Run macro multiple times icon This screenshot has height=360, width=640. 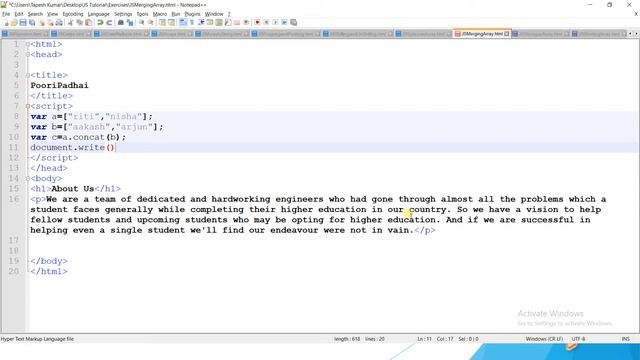point(284,22)
